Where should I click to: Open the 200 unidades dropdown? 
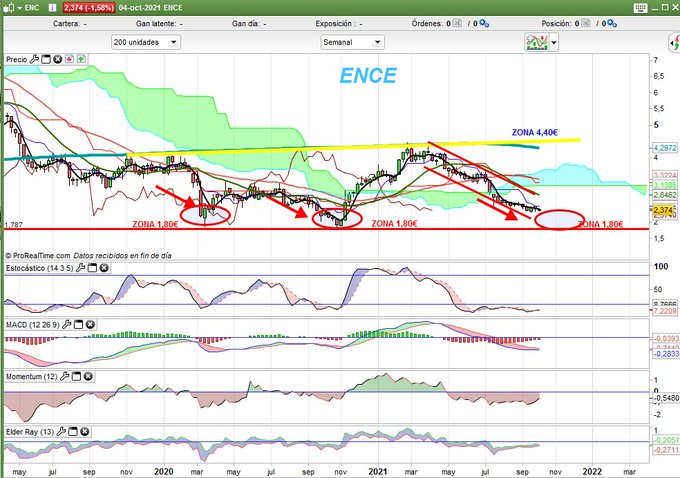click(146, 42)
